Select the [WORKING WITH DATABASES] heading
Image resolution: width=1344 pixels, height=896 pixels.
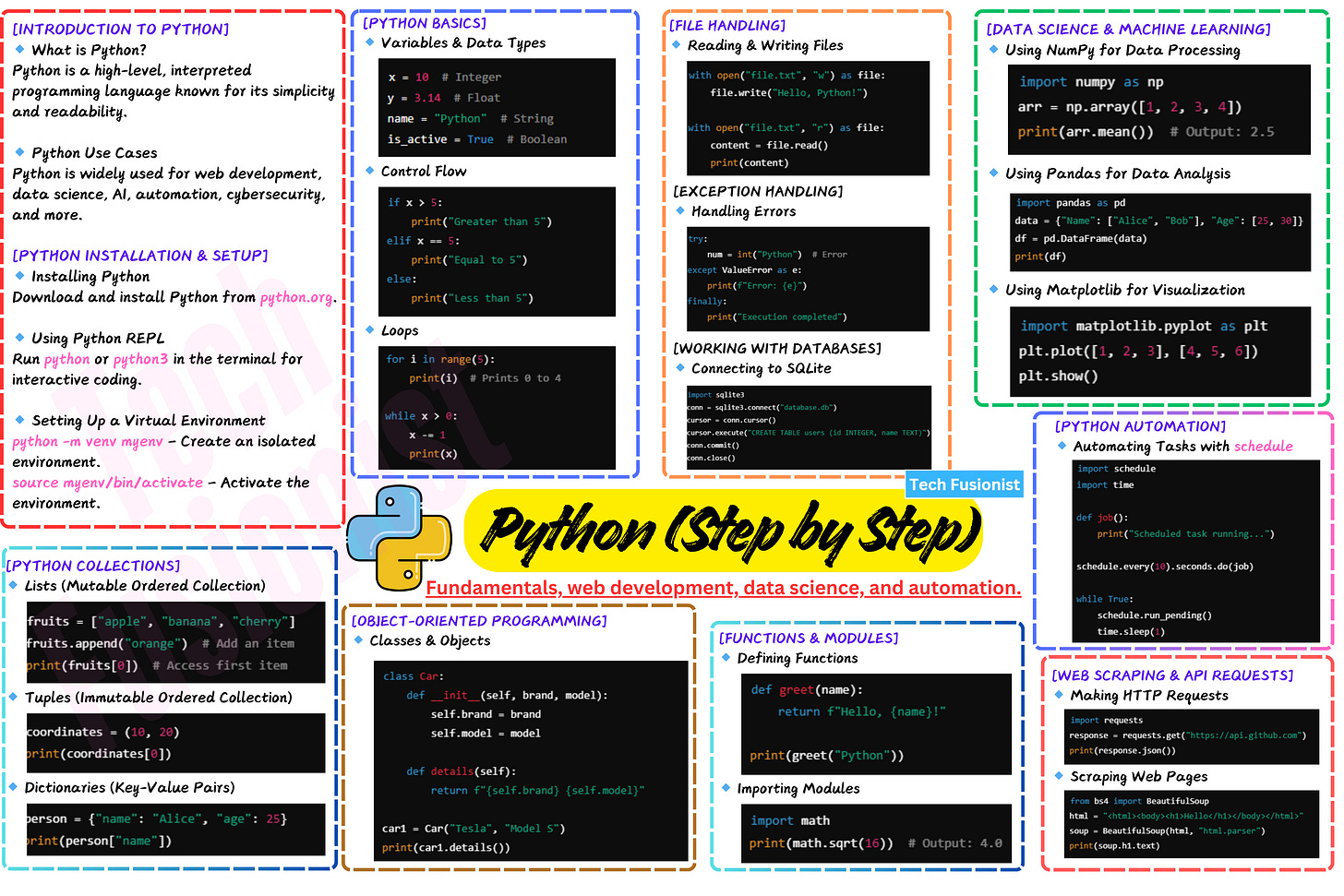777,349
